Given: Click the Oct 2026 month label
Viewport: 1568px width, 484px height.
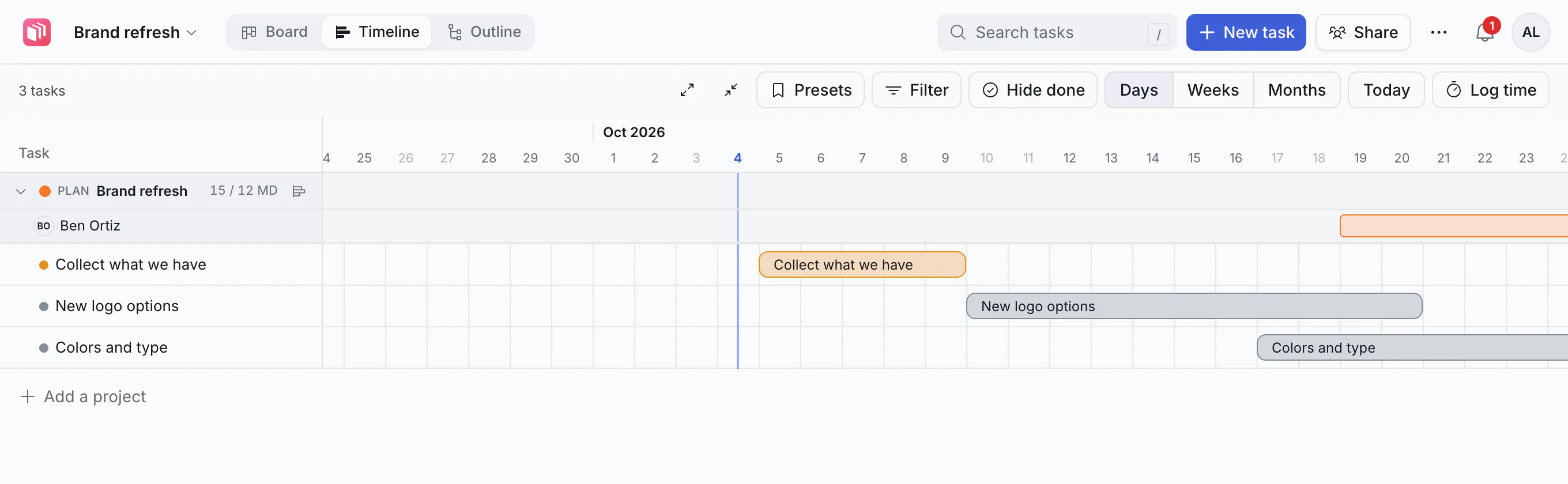Looking at the screenshot, I should 634,133.
